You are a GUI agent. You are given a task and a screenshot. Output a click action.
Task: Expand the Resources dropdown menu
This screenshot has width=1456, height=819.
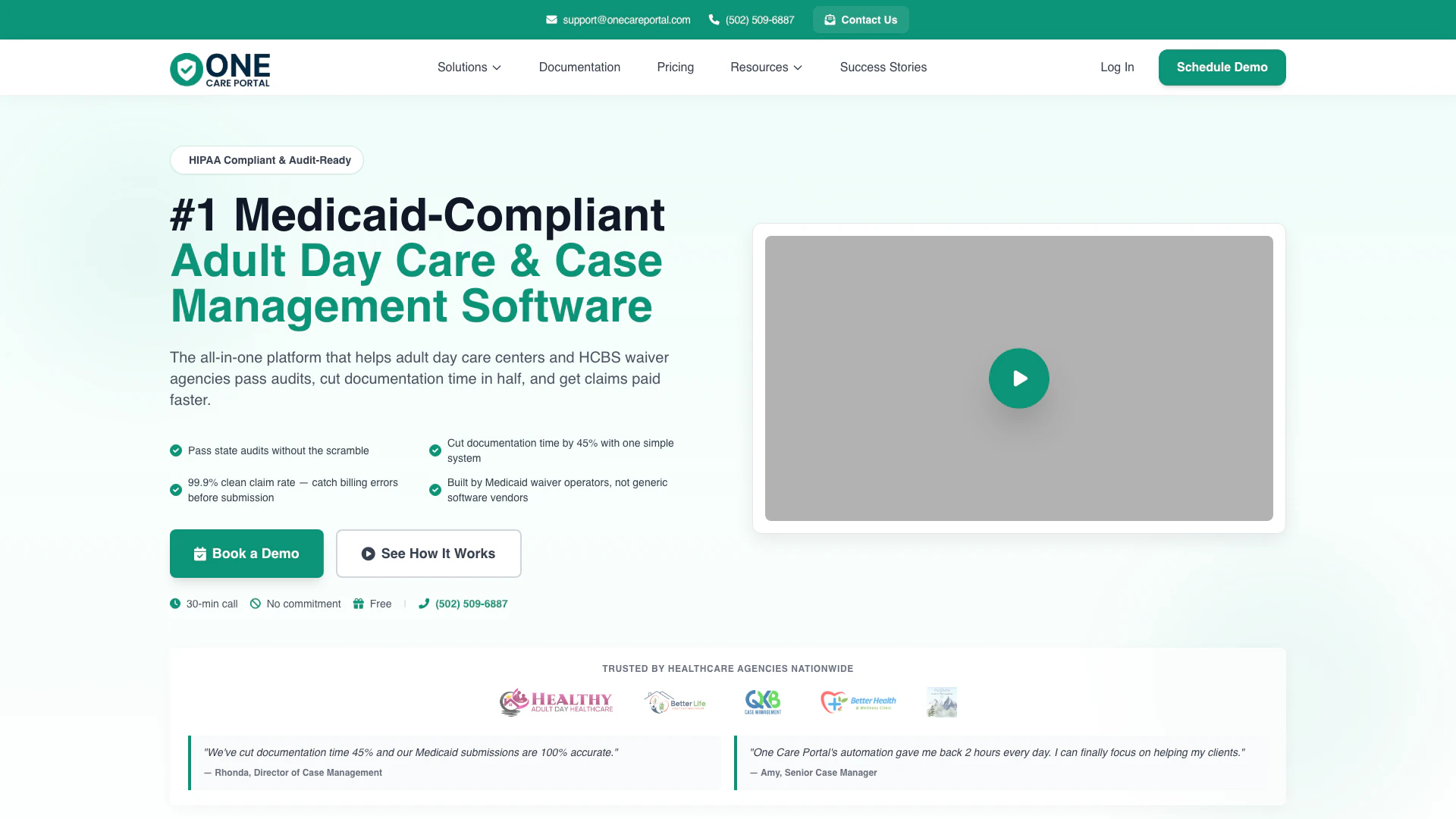(x=766, y=67)
